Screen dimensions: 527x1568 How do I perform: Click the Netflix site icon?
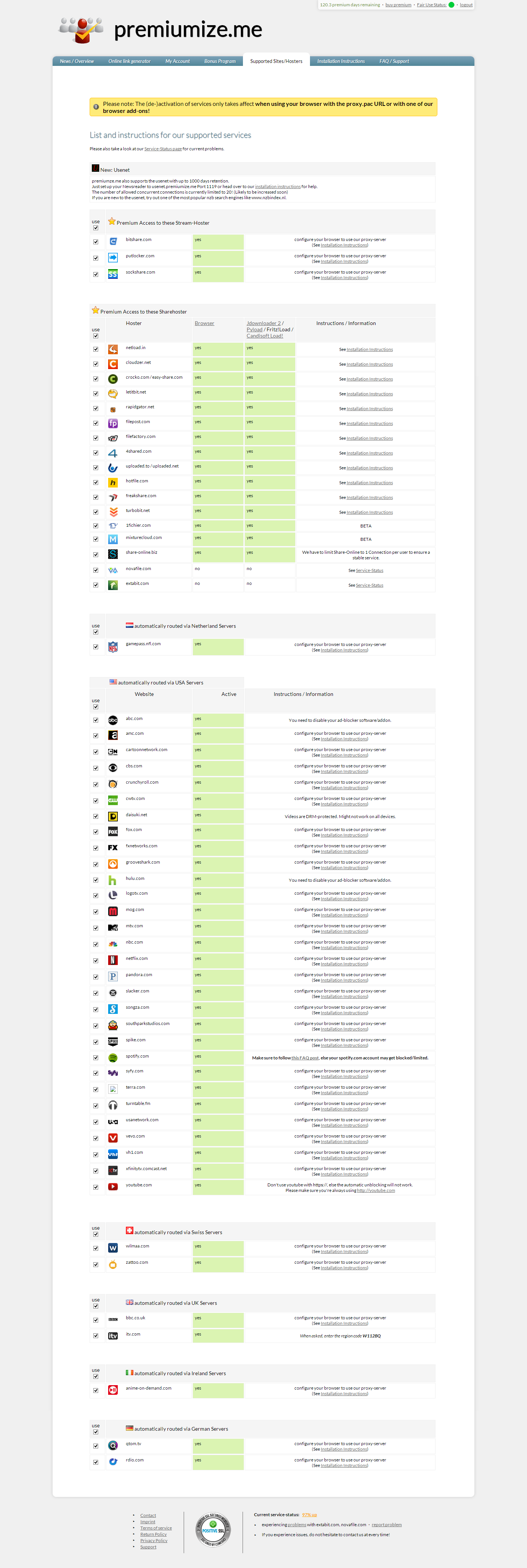click(113, 960)
